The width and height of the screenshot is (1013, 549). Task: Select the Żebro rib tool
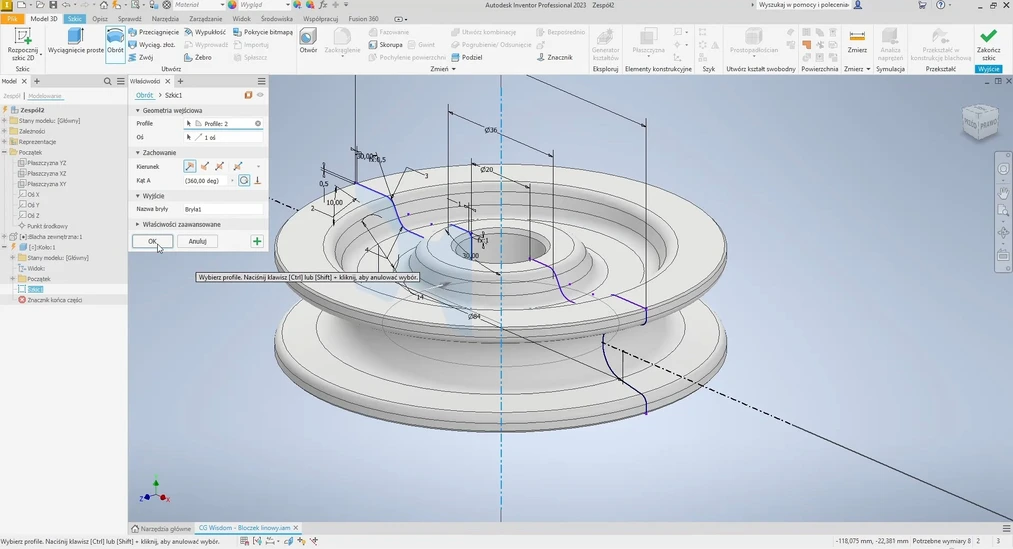(198, 57)
